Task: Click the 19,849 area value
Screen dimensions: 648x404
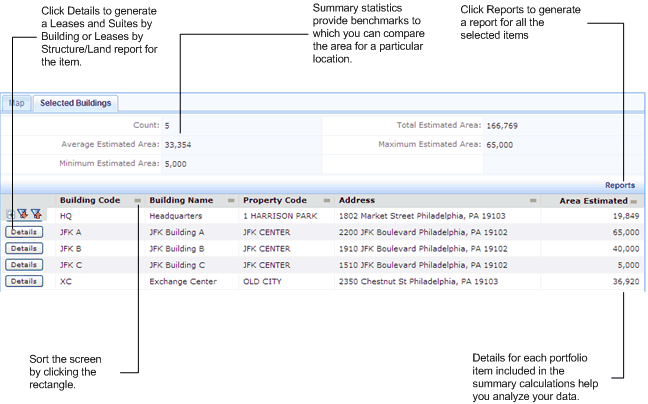Action: click(x=626, y=216)
